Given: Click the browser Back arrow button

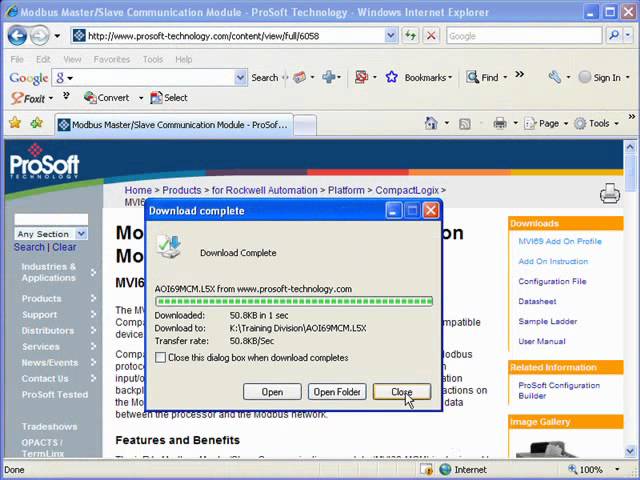Looking at the screenshot, I should (x=17, y=36).
